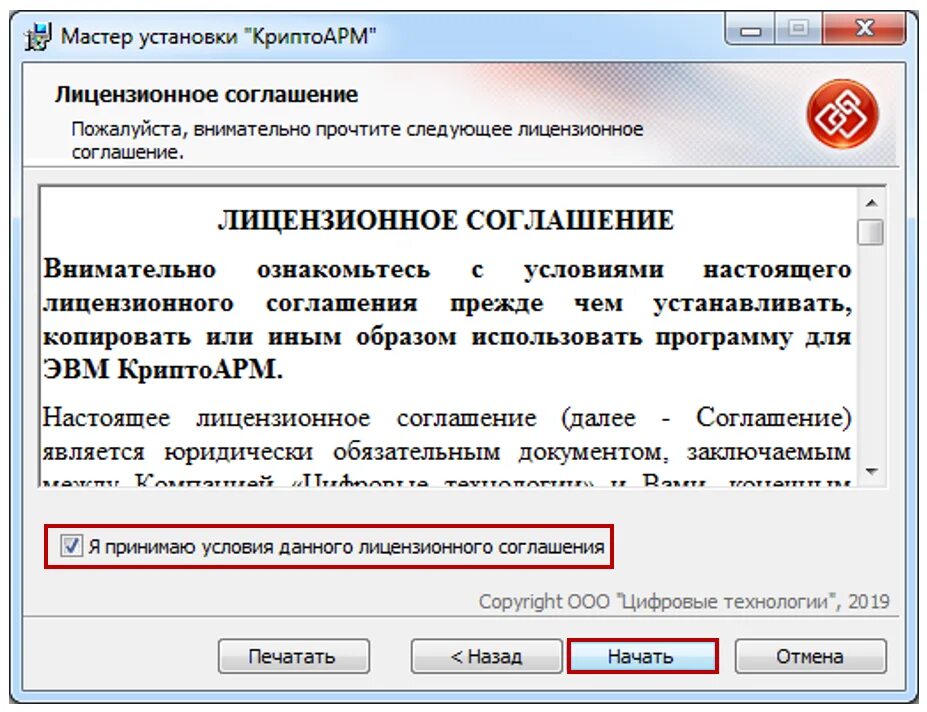Close the setup wizard window
This screenshot has height=712, width=927.
point(863,30)
